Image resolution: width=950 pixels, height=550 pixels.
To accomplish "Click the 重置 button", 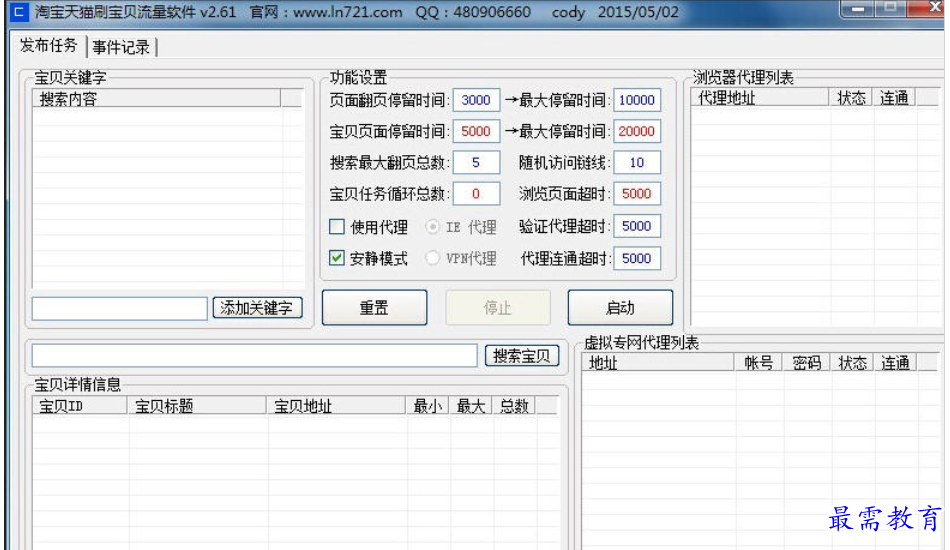I will pos(374,308).
